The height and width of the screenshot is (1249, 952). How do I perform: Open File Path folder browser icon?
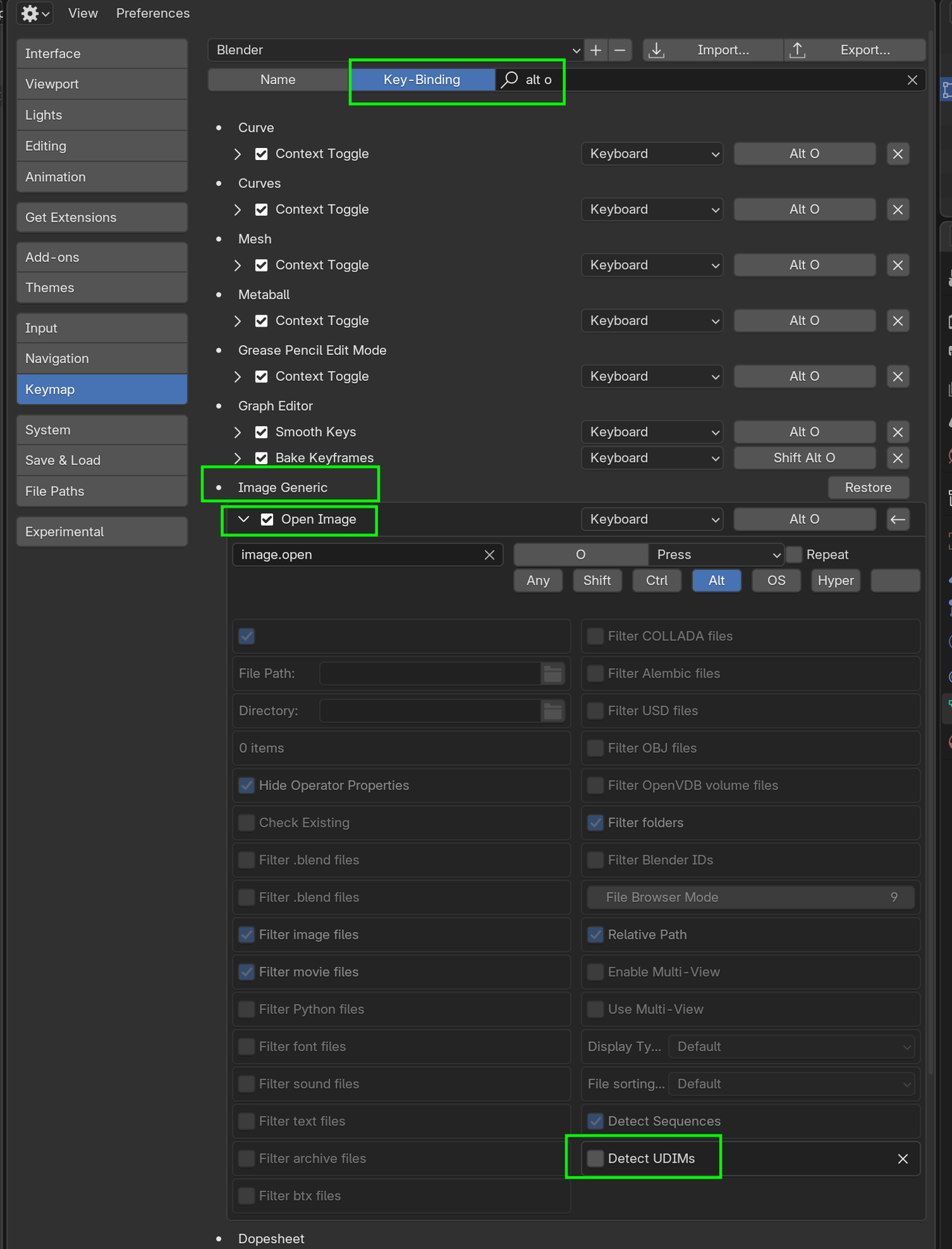(x=553, y=674)
